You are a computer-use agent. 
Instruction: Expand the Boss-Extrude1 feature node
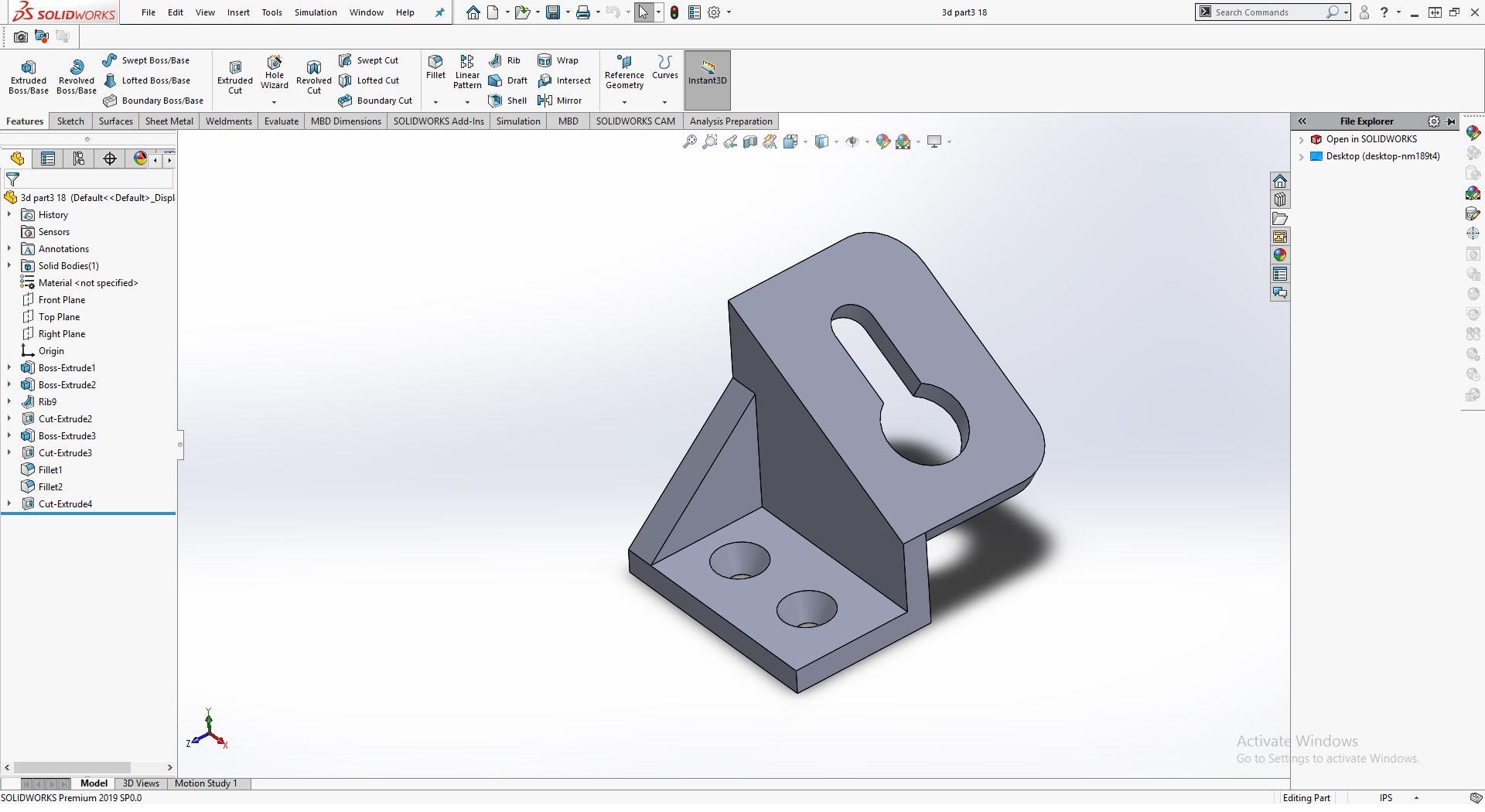pos(9,368)
